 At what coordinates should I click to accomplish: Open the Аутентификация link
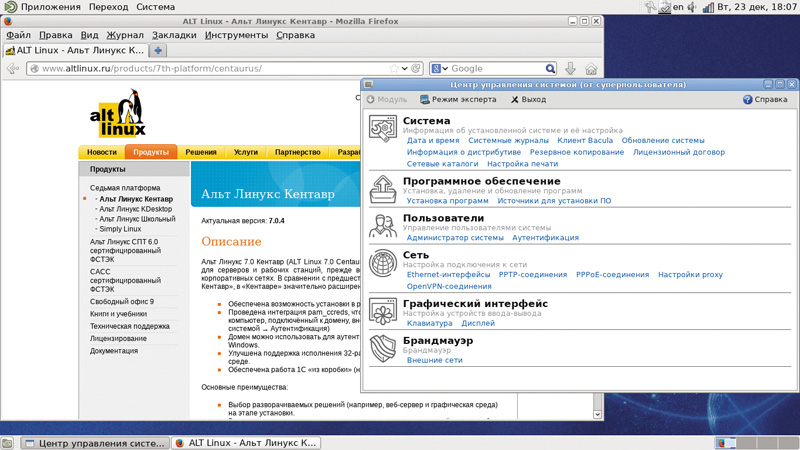(545, 237)
